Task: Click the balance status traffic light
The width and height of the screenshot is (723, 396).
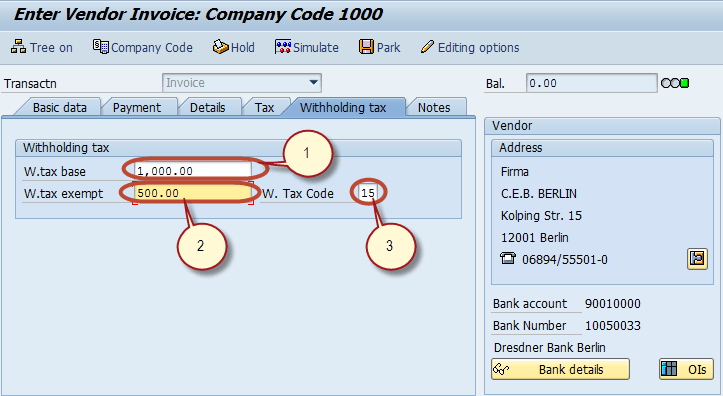Action: pos(675,83)
